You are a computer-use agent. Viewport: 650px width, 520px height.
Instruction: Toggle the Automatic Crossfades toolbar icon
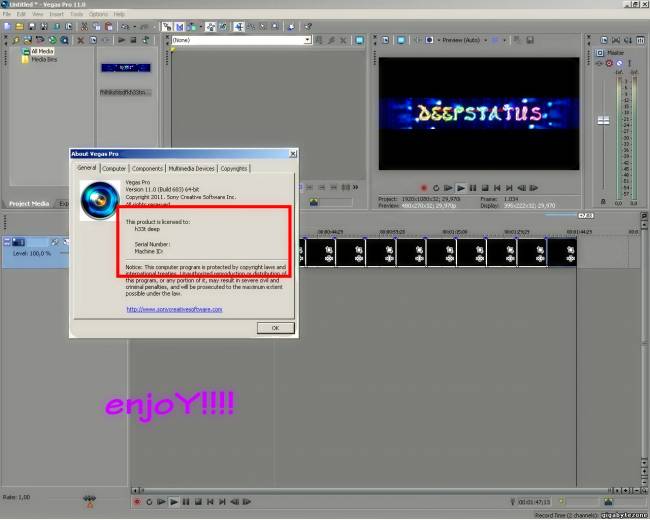pos(179,27)
